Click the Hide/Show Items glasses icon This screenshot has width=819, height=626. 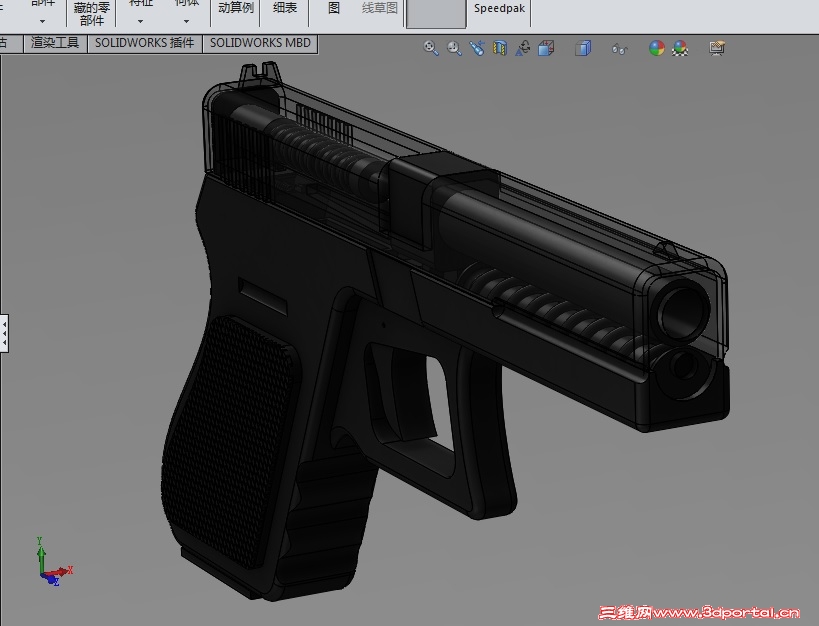[619, 47]
